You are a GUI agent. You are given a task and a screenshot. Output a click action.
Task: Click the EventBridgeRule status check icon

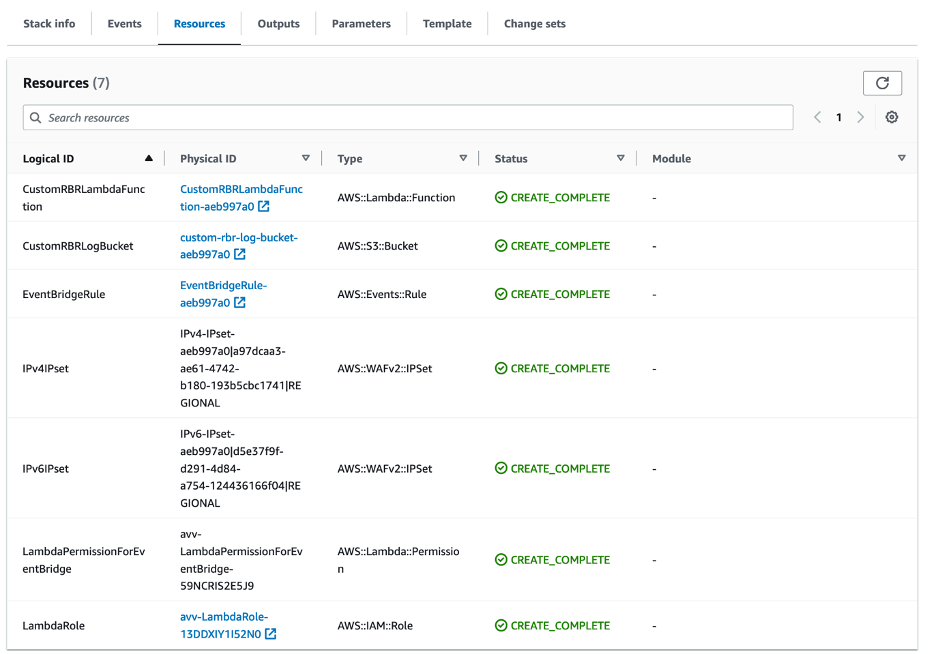(x=501, y=294)
